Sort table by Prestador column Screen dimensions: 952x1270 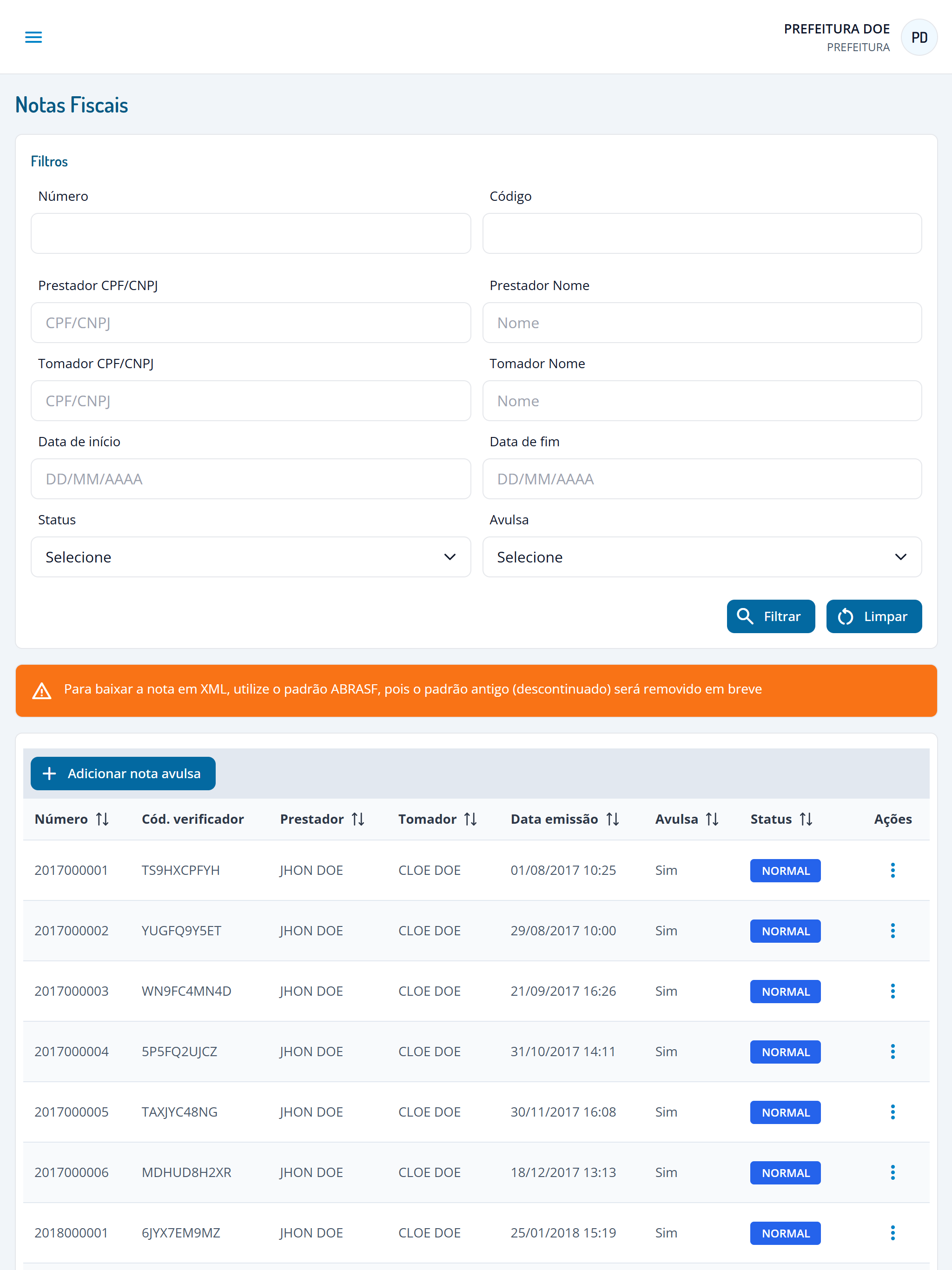pyautogui.click(x=358, y=819)
